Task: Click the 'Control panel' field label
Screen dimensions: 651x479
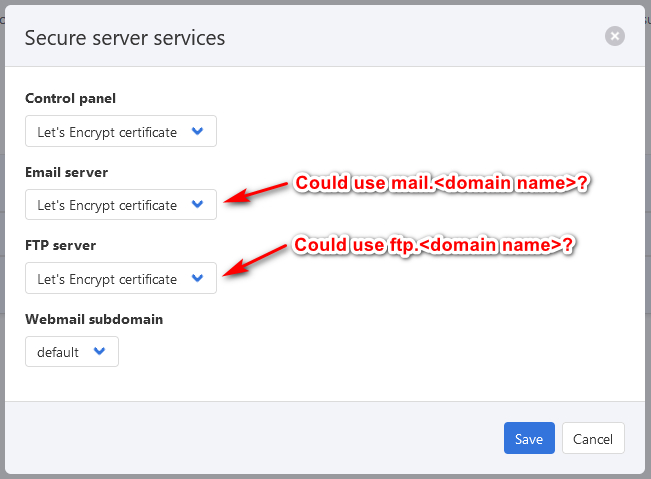Action: coord(70,99)
